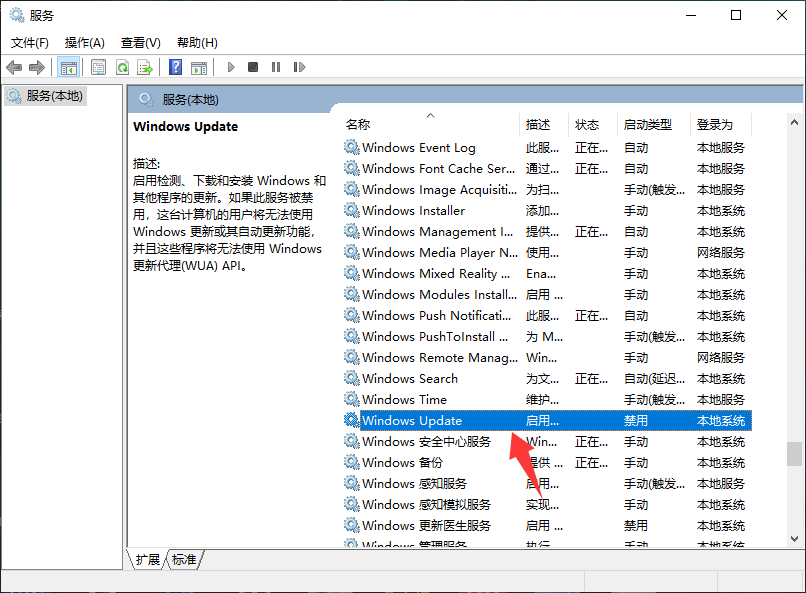Click gear icon of Windows Font Cache row
The image size is (806, 593).
coord(352,168)
